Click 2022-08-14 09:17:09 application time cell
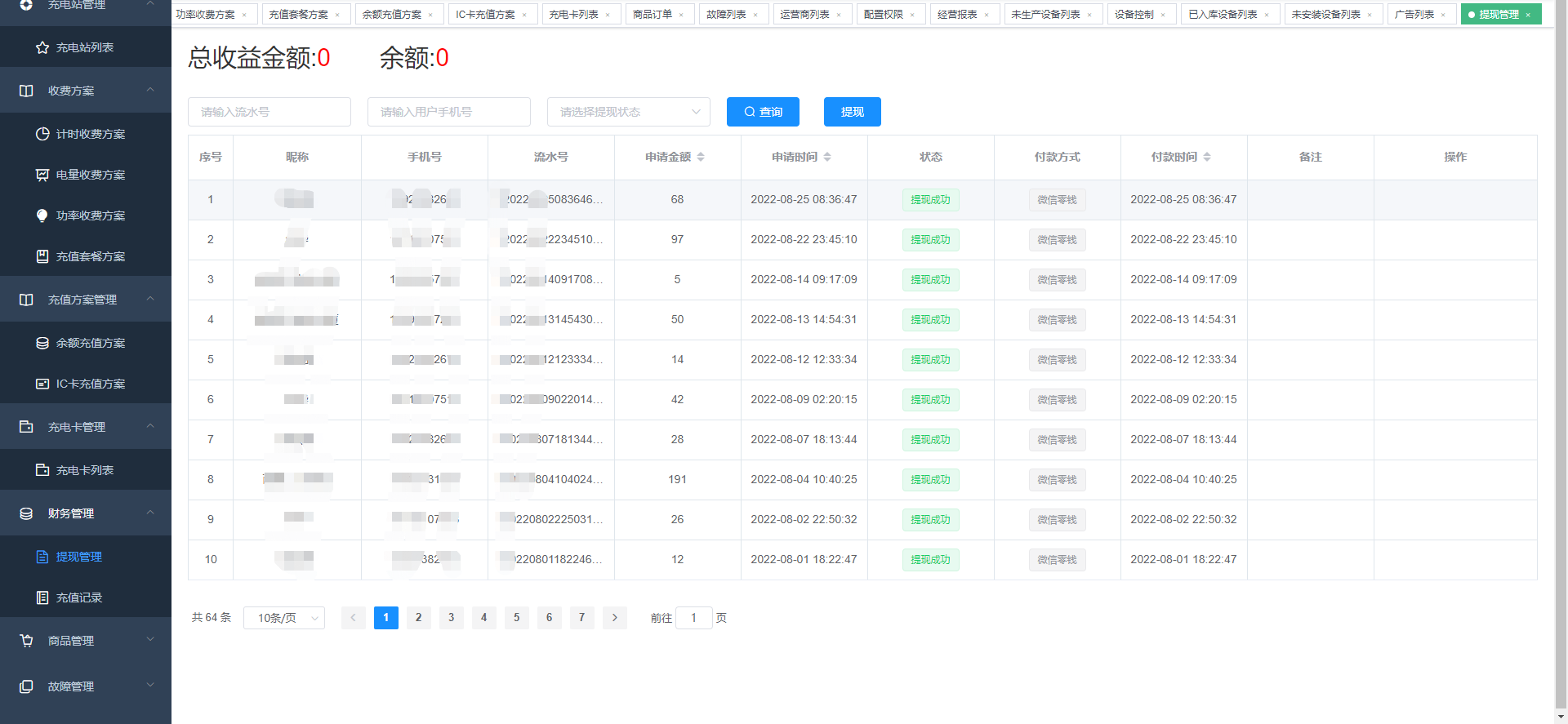This screenshot has height=724, width=1568. (x=804, y=280)
